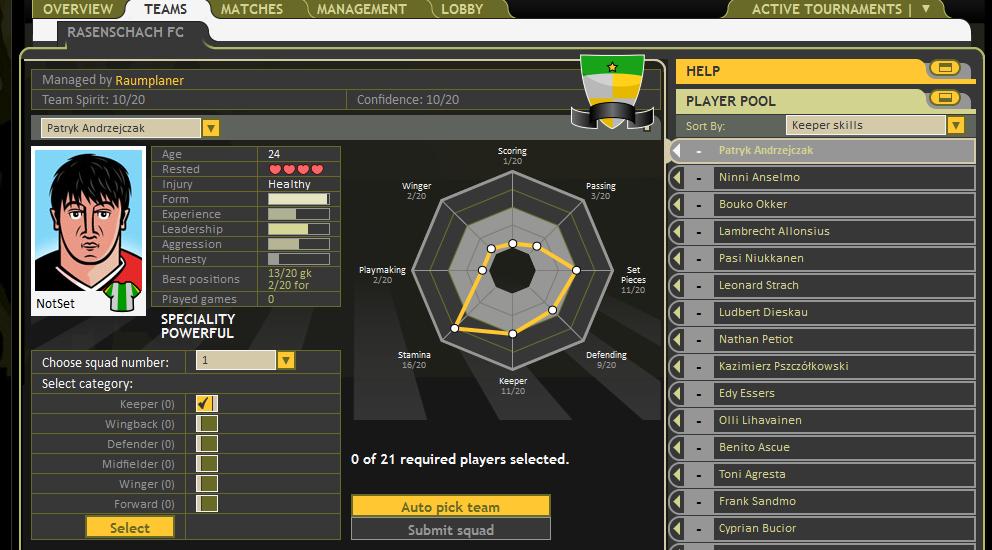Viewport: 992px width, 550px height.
Task: Tick the Defender category checkbox
Action: click(x=206, y=444)
